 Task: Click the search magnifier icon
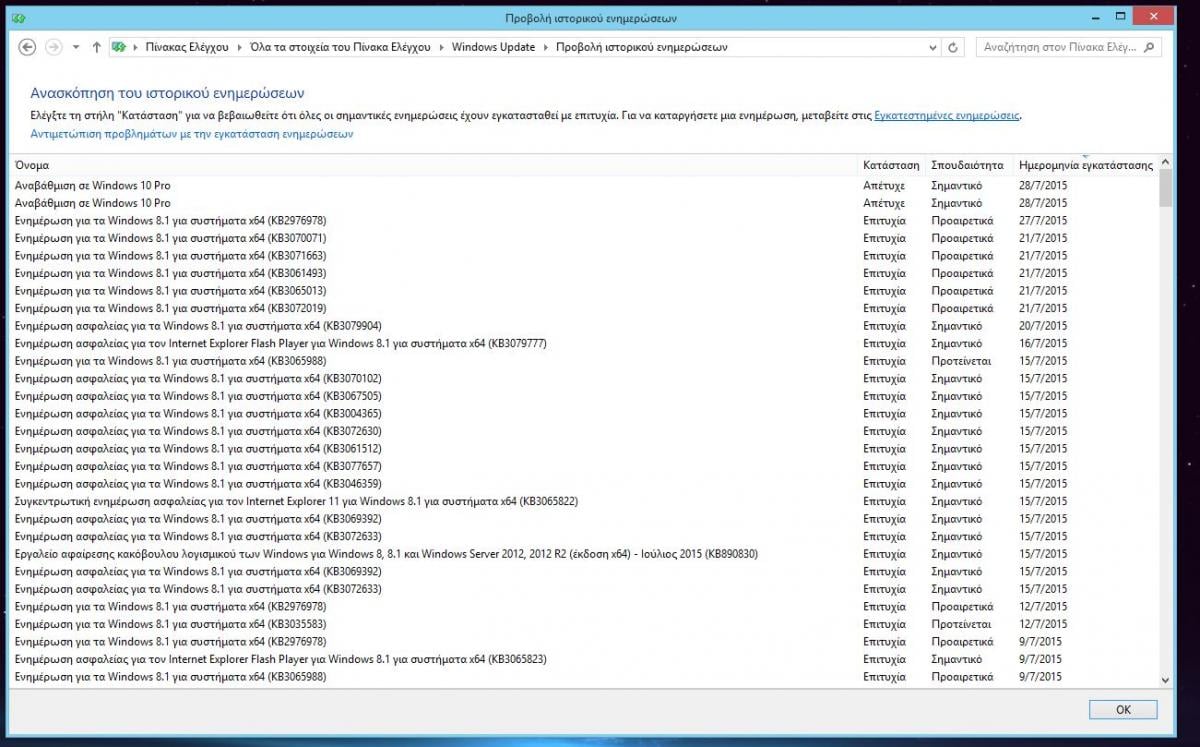(x=1149, y=47)
